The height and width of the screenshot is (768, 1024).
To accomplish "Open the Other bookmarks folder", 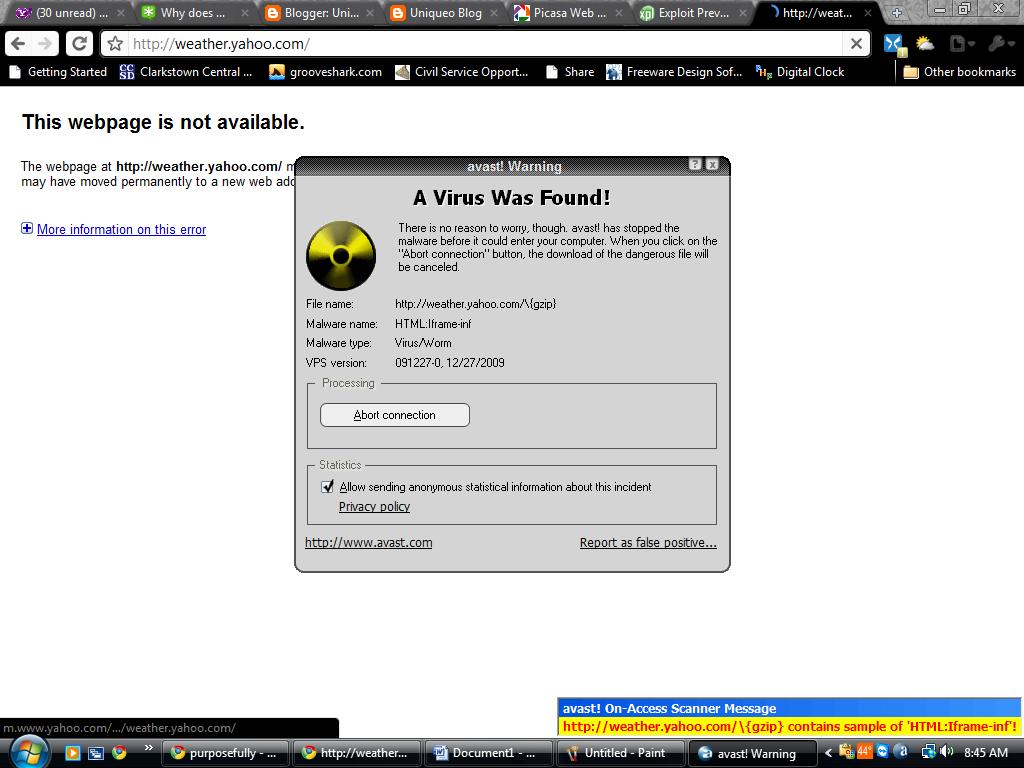I will pyautogui.click(x=959, y=72).
